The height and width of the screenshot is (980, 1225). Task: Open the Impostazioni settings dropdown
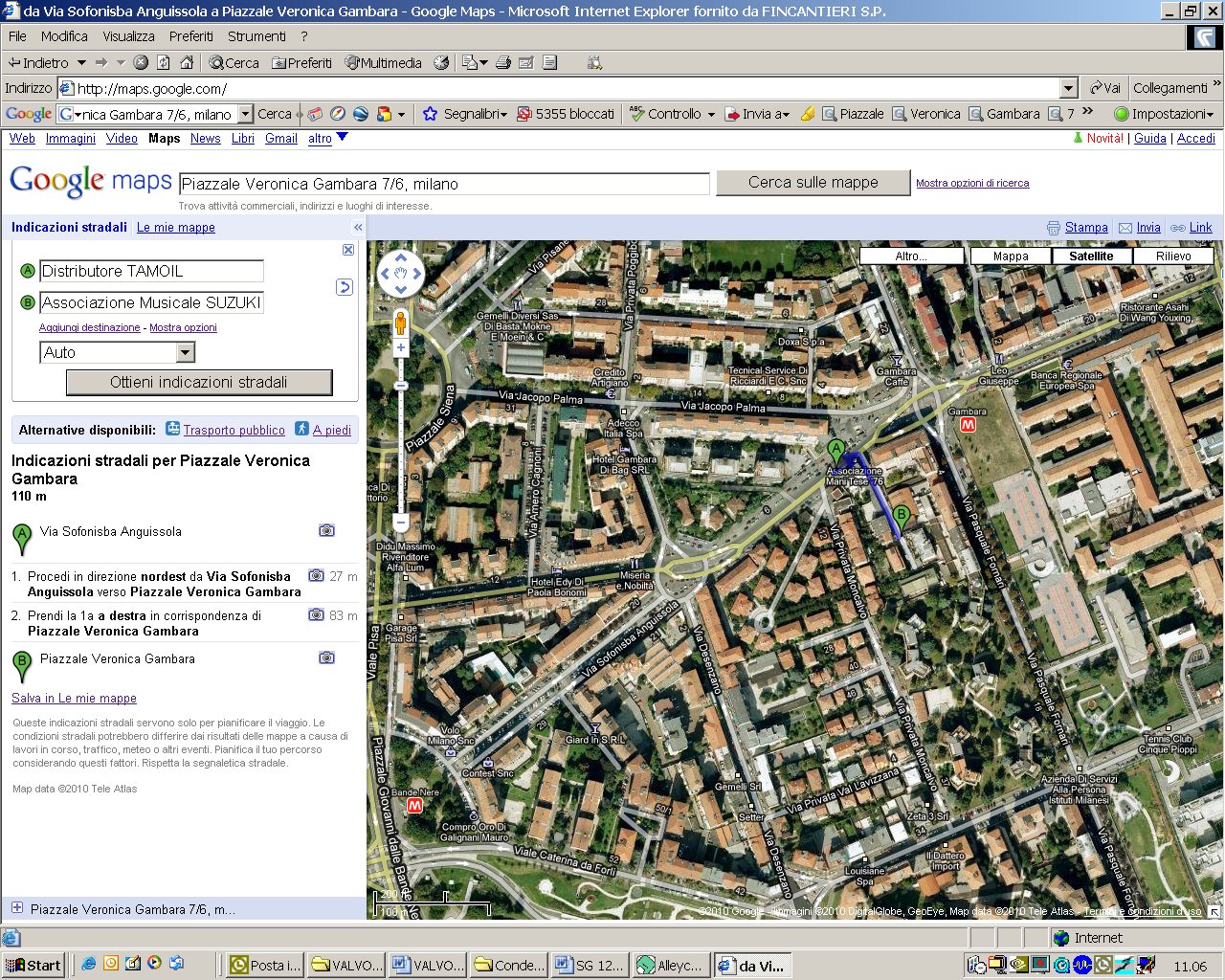point(1166,114)
